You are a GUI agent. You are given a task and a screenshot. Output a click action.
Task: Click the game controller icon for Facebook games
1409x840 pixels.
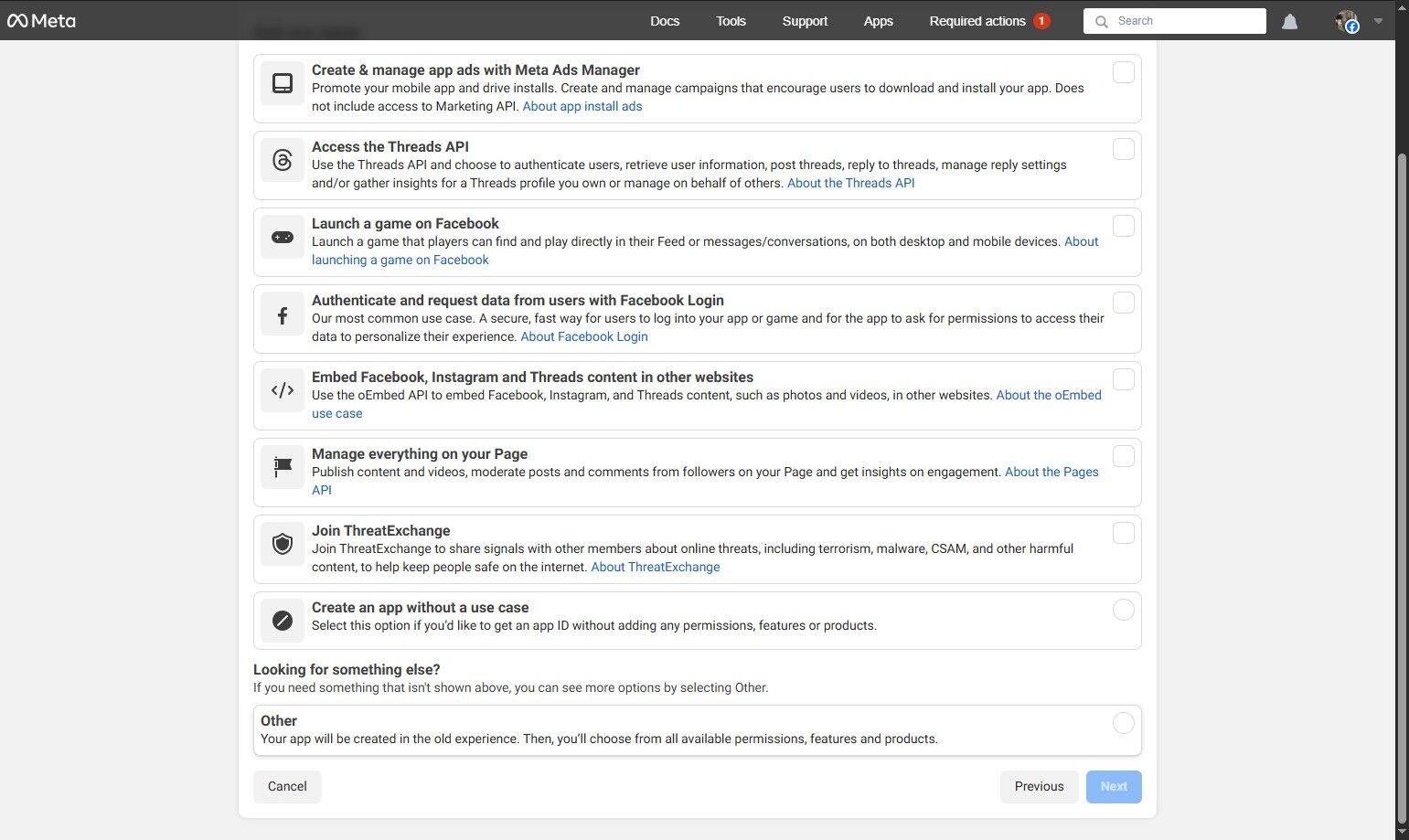(282, 236)
